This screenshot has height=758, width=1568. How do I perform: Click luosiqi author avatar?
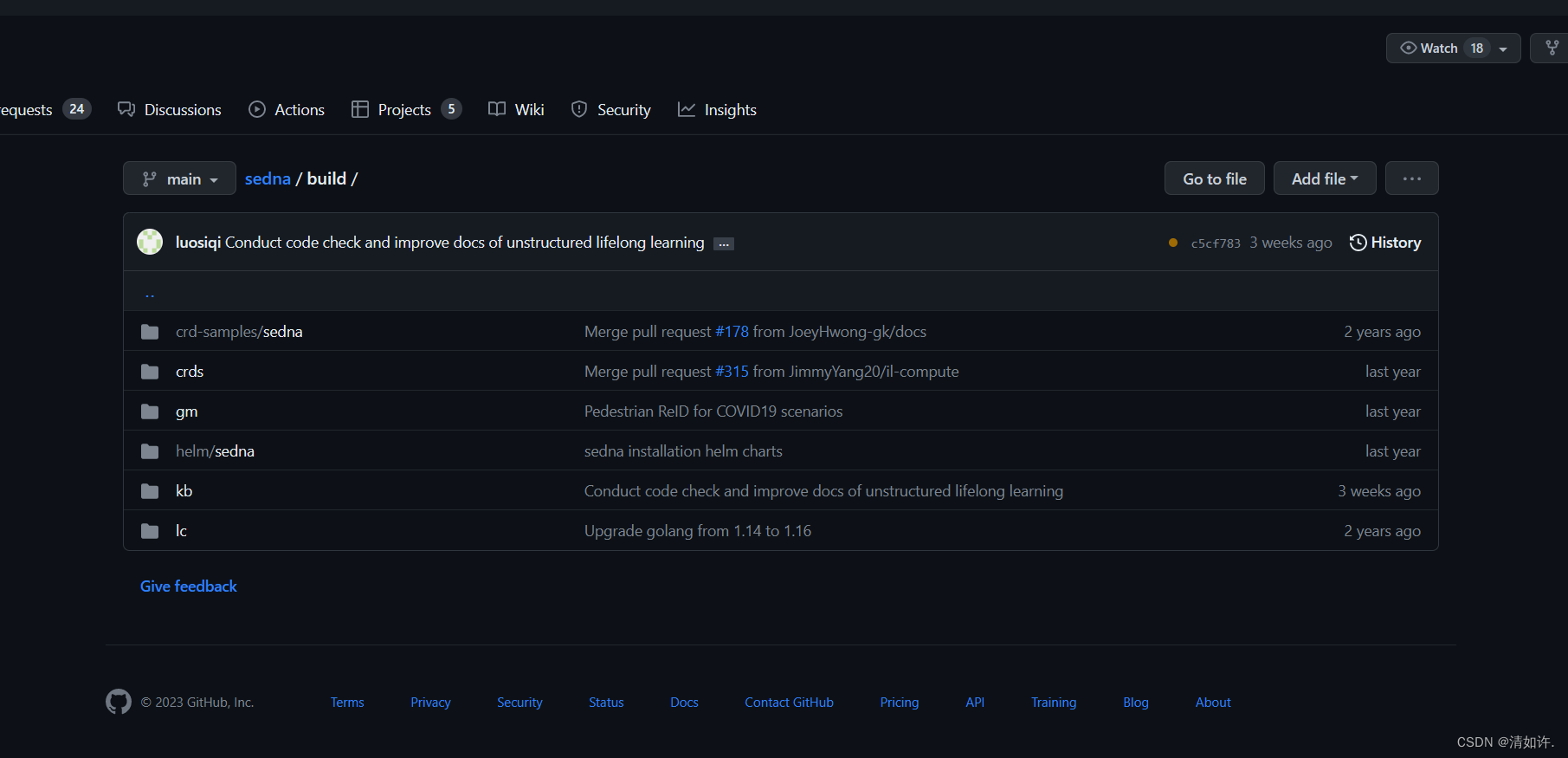(x=150, y=242)
